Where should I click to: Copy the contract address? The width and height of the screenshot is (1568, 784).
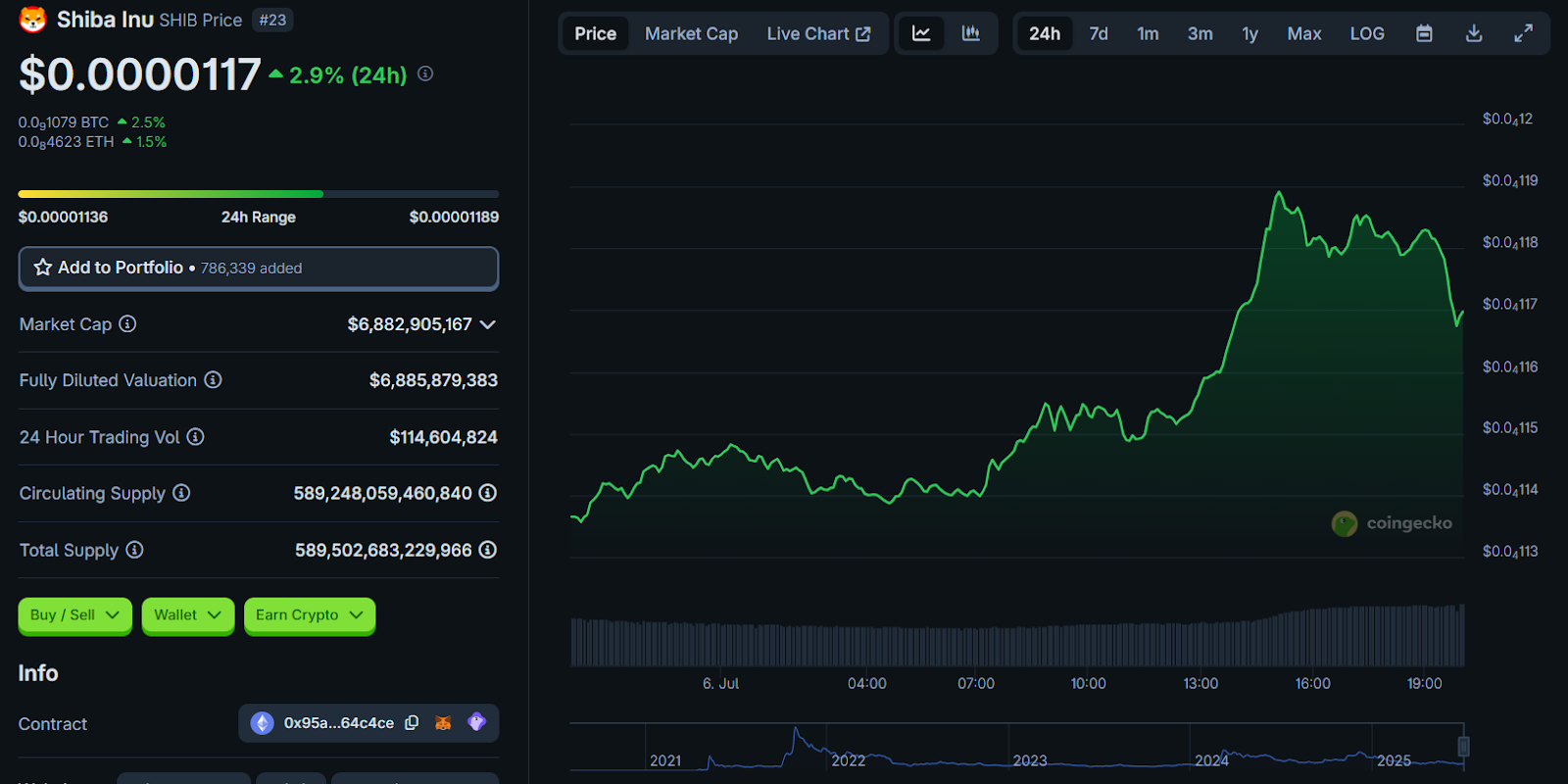coord(413,723)
